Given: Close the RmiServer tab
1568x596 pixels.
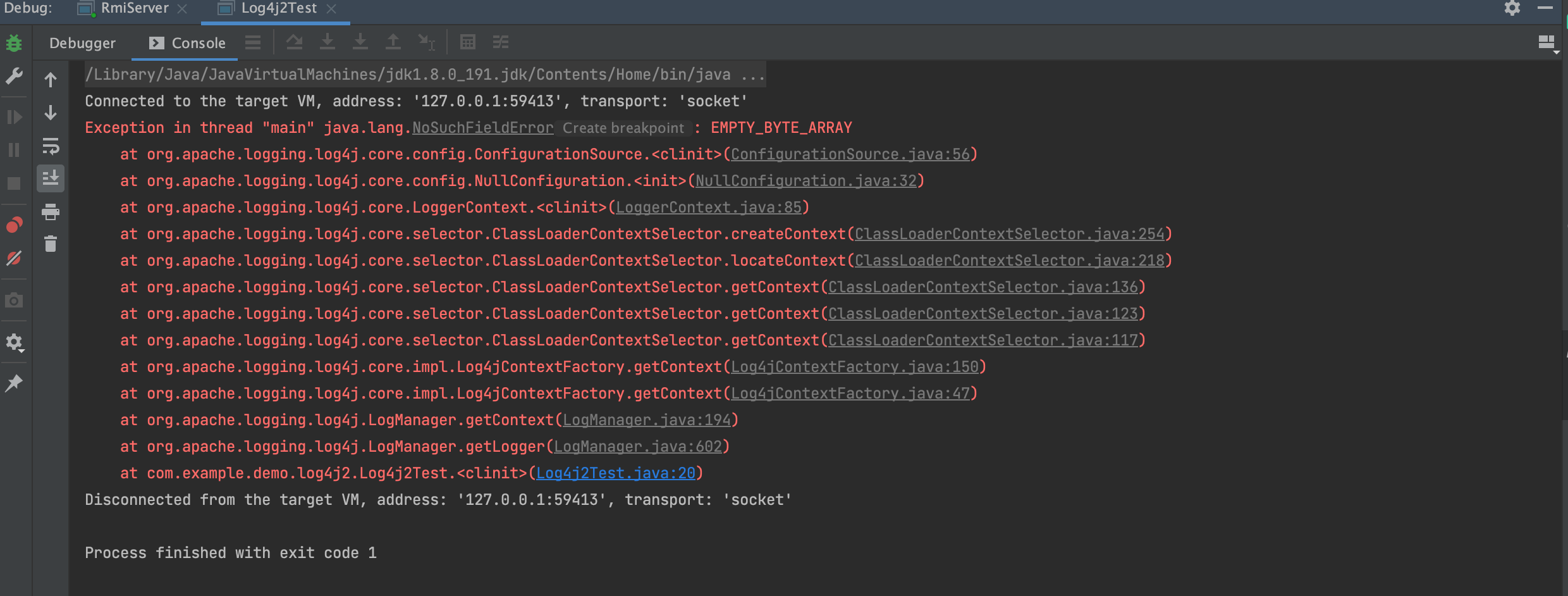Looking at the screenshot, I should [182, 9].
